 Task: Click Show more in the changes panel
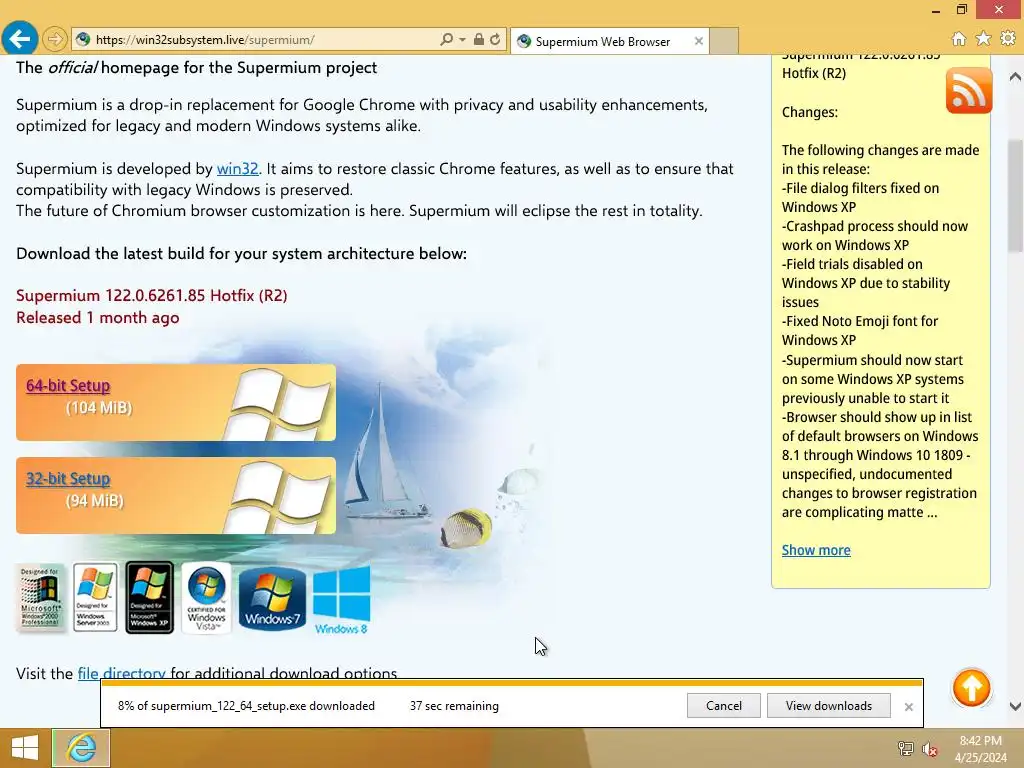click(816, 550)
